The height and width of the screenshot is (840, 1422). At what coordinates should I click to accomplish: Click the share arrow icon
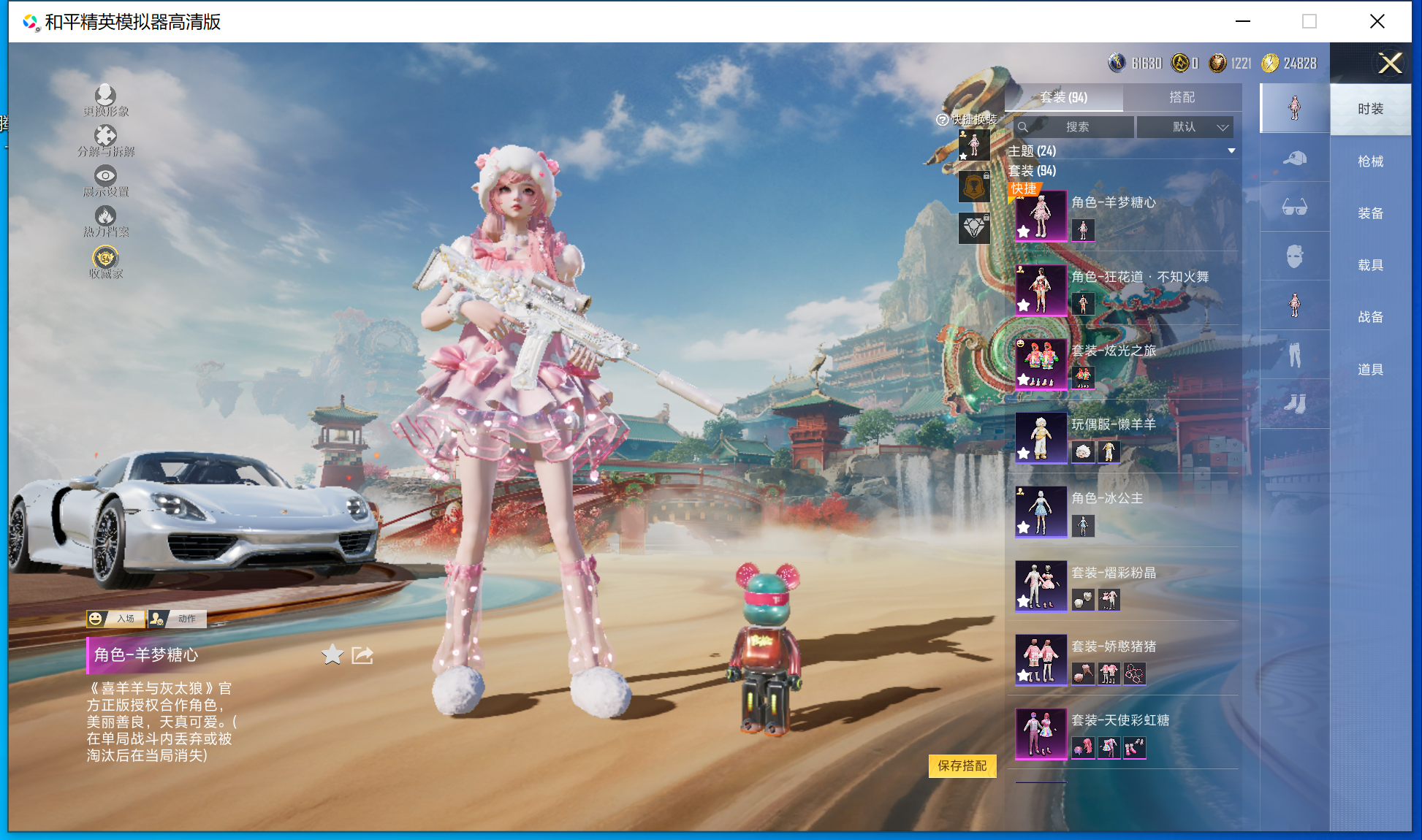pyautogui.click(x=362, y=655)
